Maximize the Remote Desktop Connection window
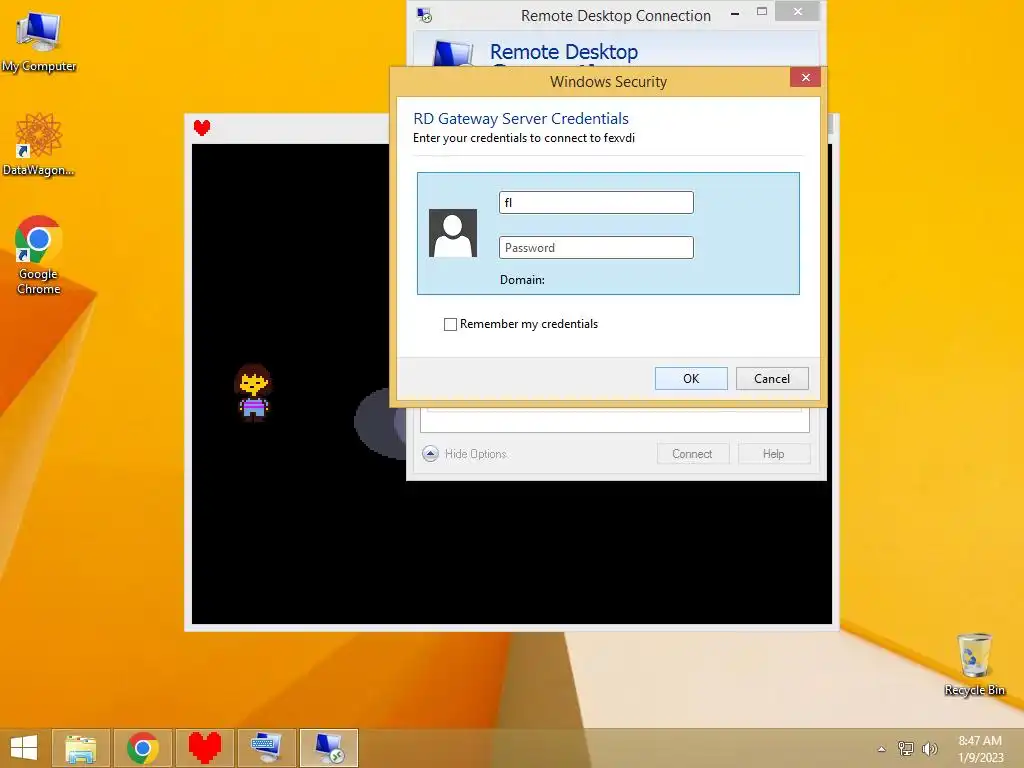Screen dimensions: 1024x768 pyautogui.click(x=761, y=12)
